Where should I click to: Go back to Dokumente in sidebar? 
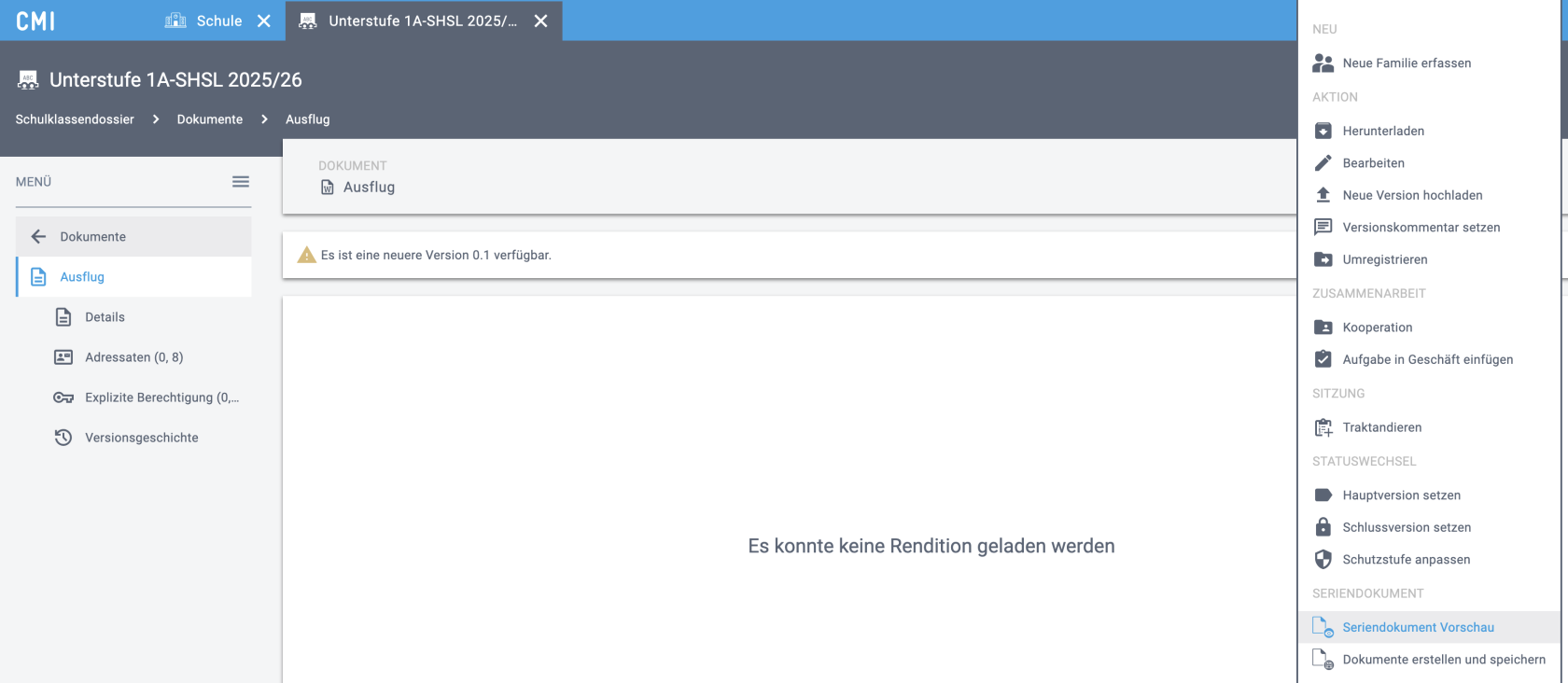[x=92, y=237]
